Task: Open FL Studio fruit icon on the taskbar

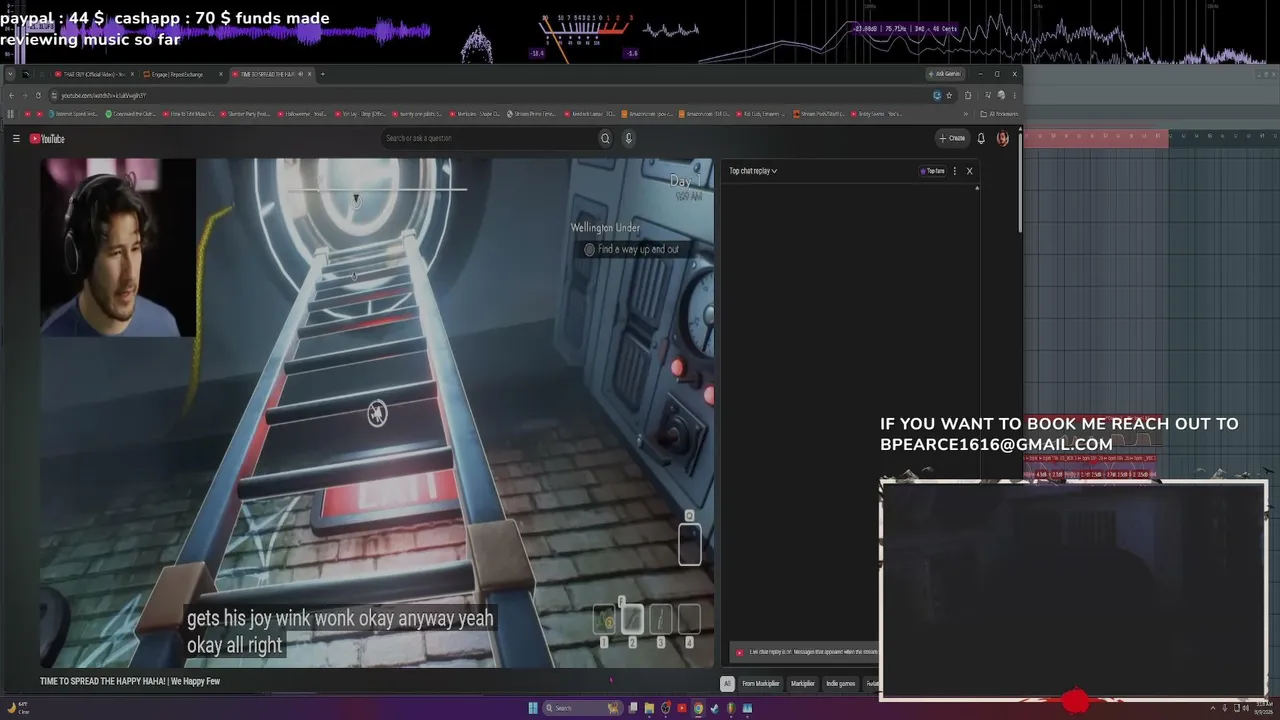Action: point(731,708)
